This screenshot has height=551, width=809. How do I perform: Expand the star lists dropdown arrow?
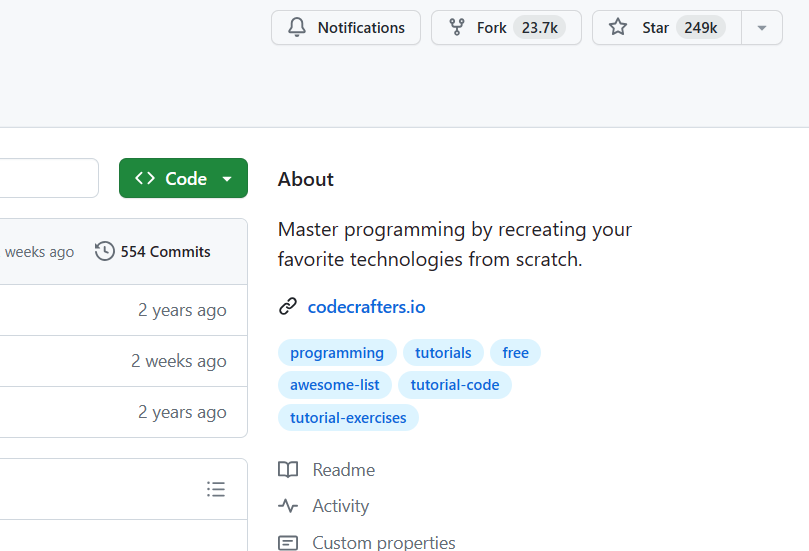tap(762, 28)
